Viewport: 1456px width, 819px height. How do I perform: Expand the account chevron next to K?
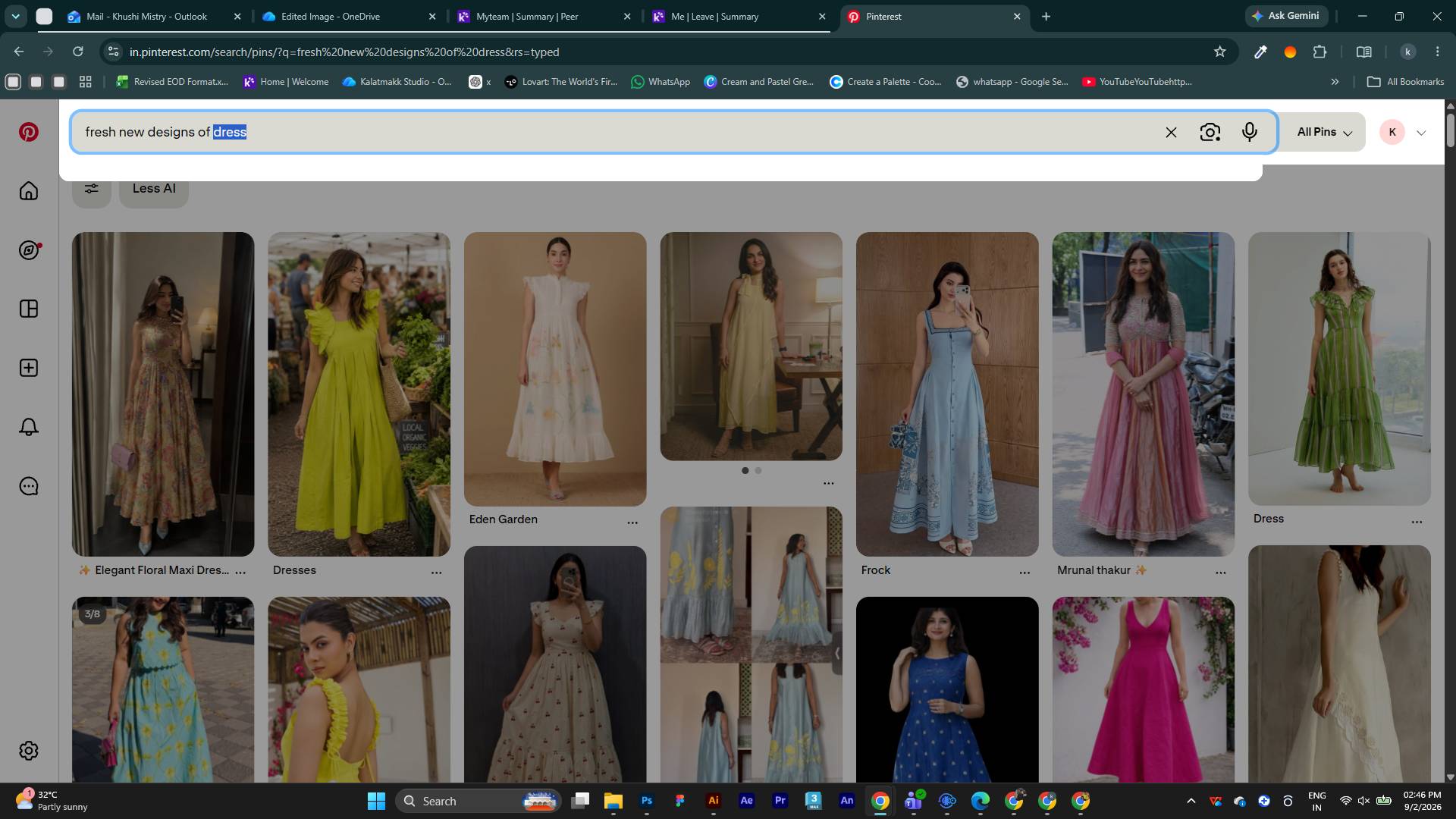1421,133
